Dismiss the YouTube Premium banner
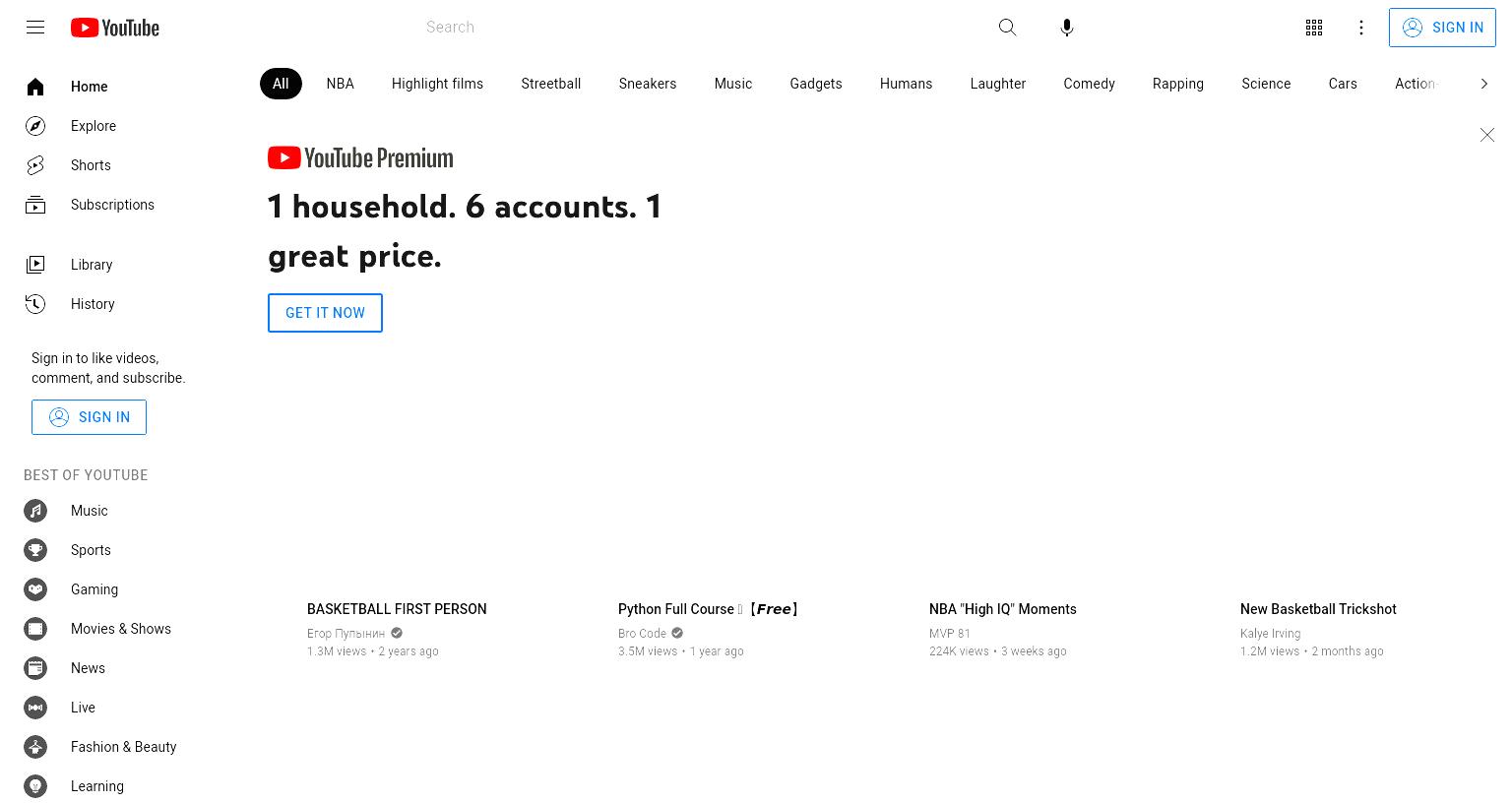 tap(1487, 135)
